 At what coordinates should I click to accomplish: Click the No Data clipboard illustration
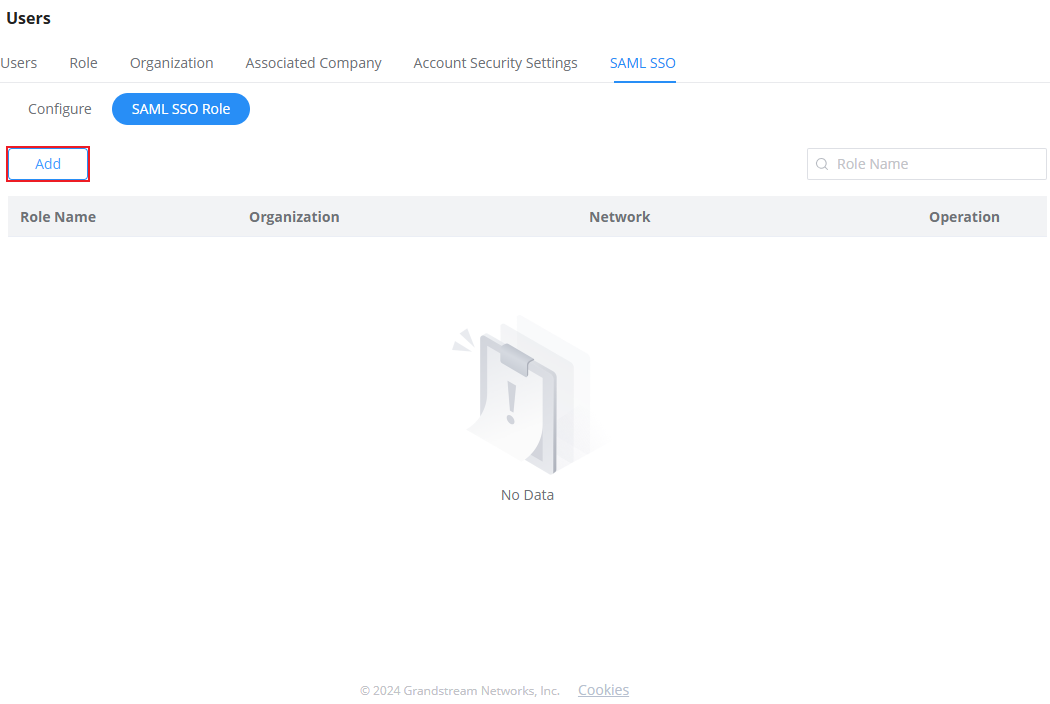click(526, 395)
